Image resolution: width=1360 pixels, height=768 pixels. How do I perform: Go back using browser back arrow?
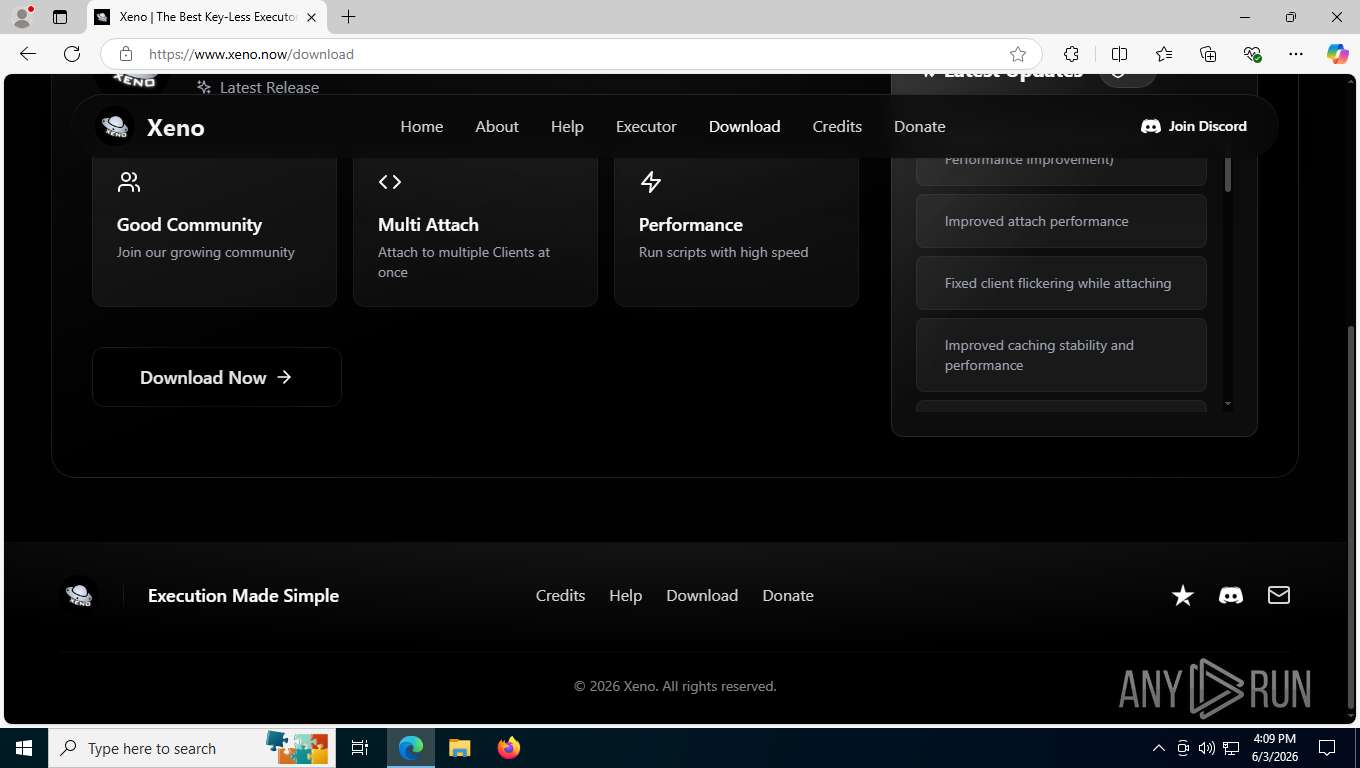coord(27,54)
